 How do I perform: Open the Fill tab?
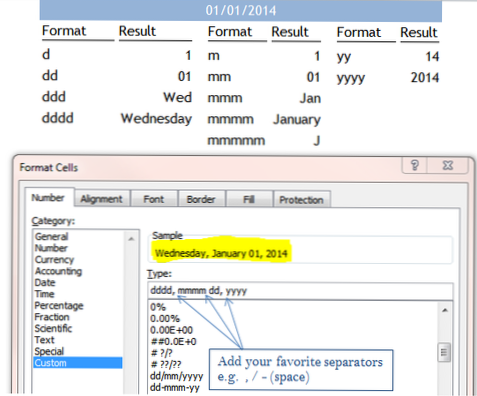coord(249,199)
